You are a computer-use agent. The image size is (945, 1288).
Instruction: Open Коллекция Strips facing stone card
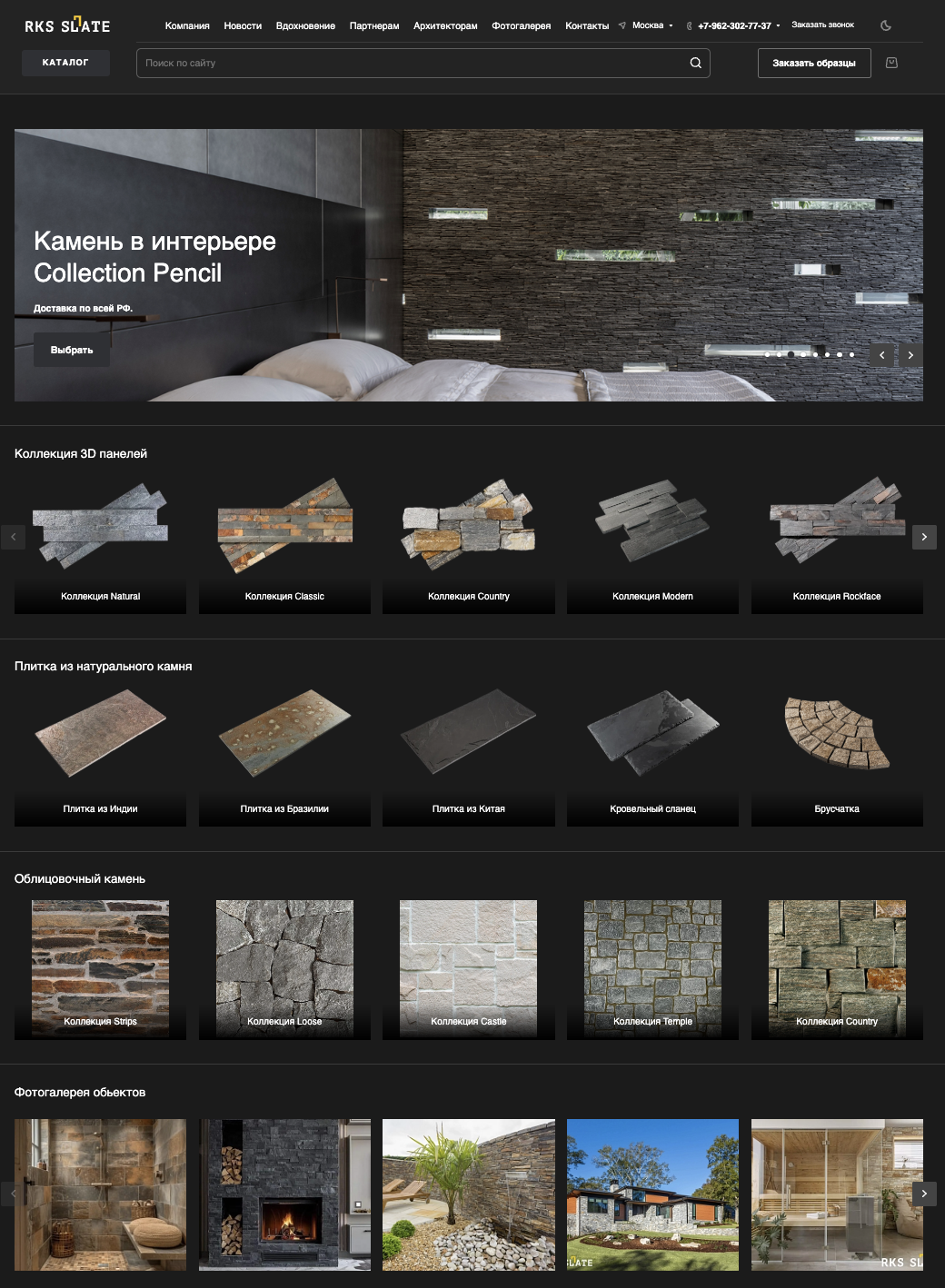point(100,969)
